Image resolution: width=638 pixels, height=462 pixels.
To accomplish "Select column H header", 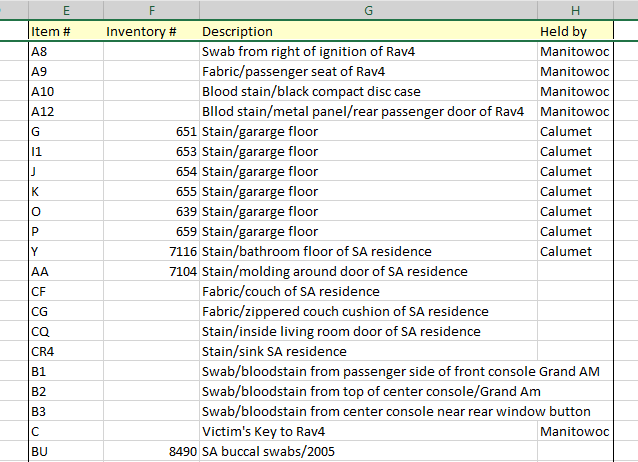I will [575, 9].
